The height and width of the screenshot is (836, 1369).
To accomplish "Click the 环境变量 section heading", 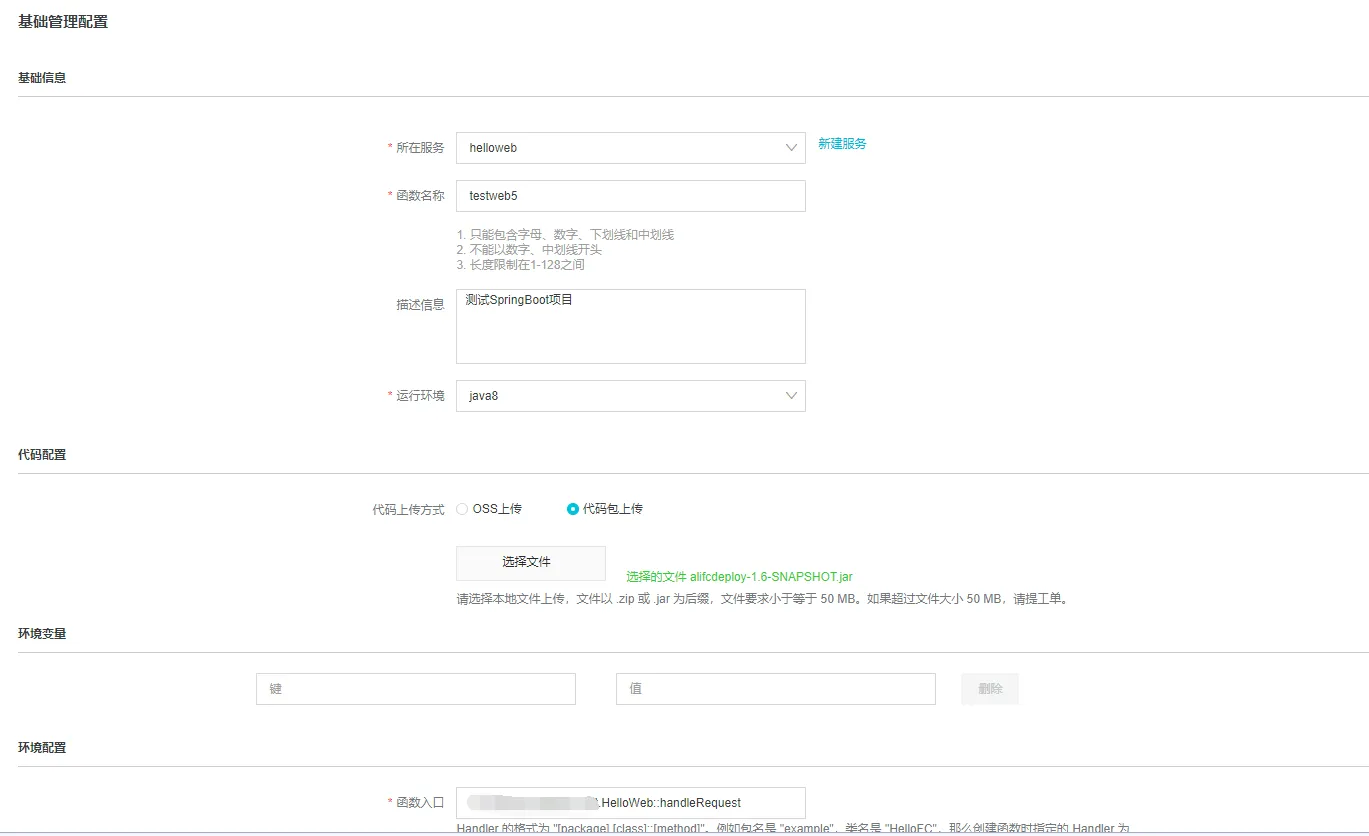I will point(42,634).
